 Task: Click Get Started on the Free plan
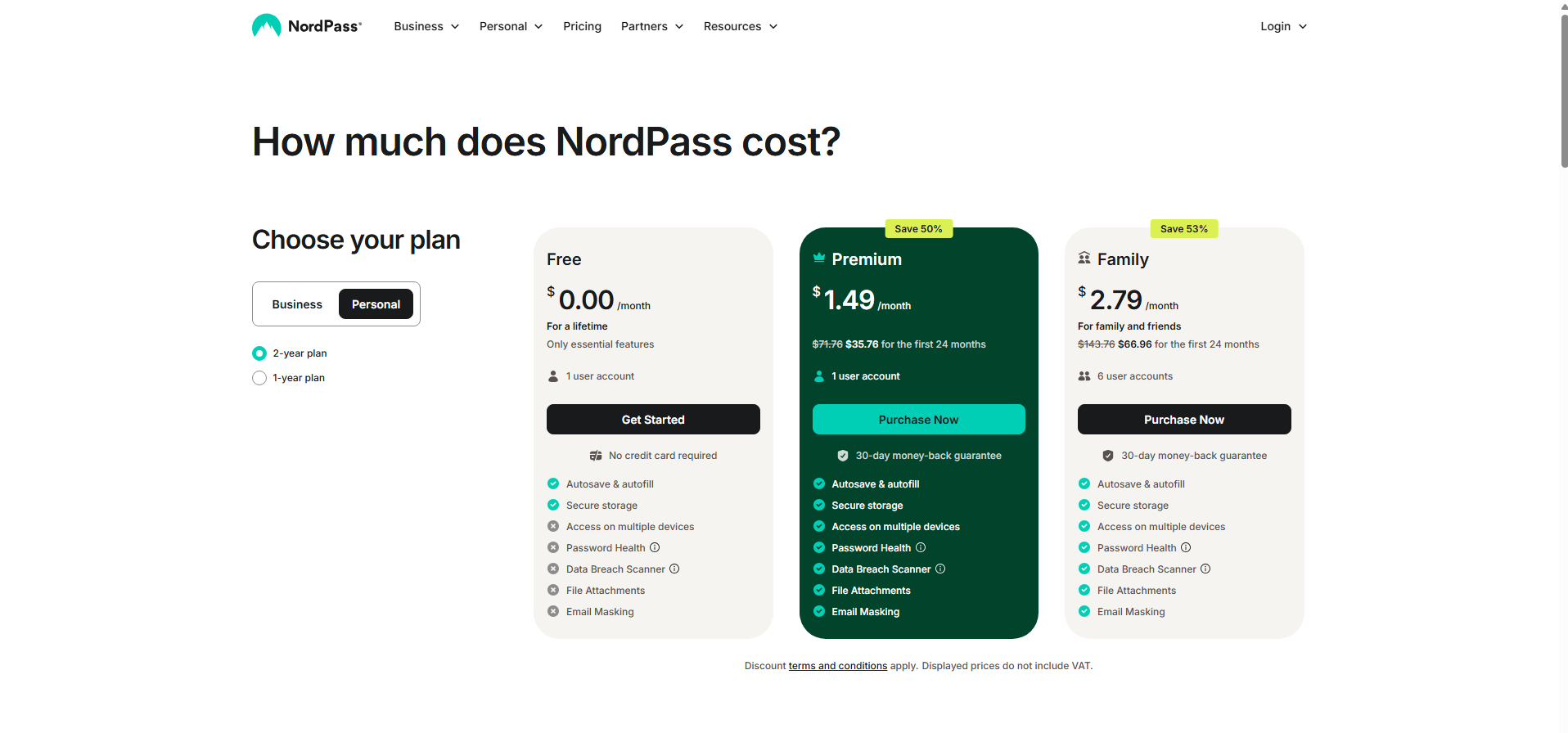652,419
